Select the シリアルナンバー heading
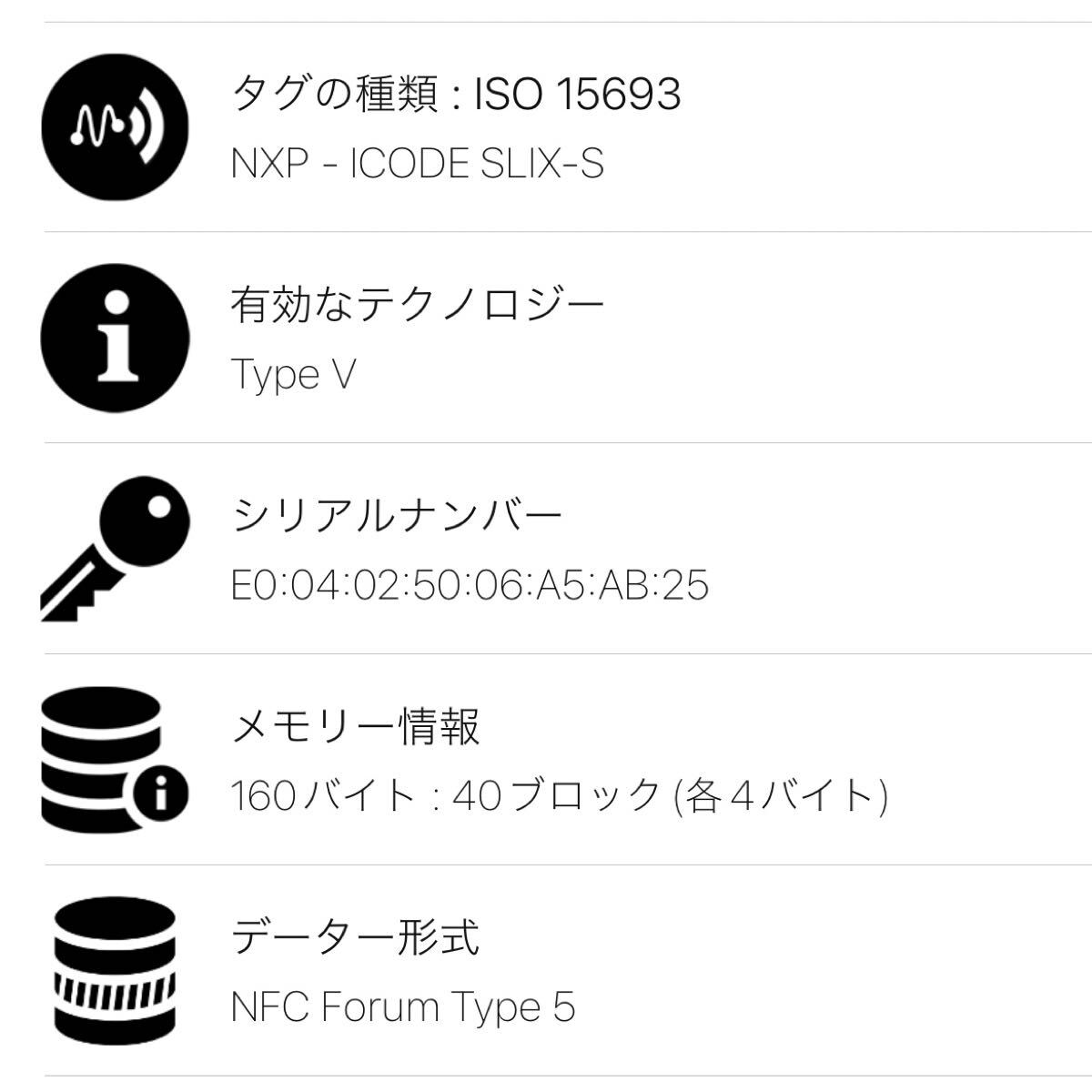This screenshot has width=1092, height=1092. (x=397, y=516)
